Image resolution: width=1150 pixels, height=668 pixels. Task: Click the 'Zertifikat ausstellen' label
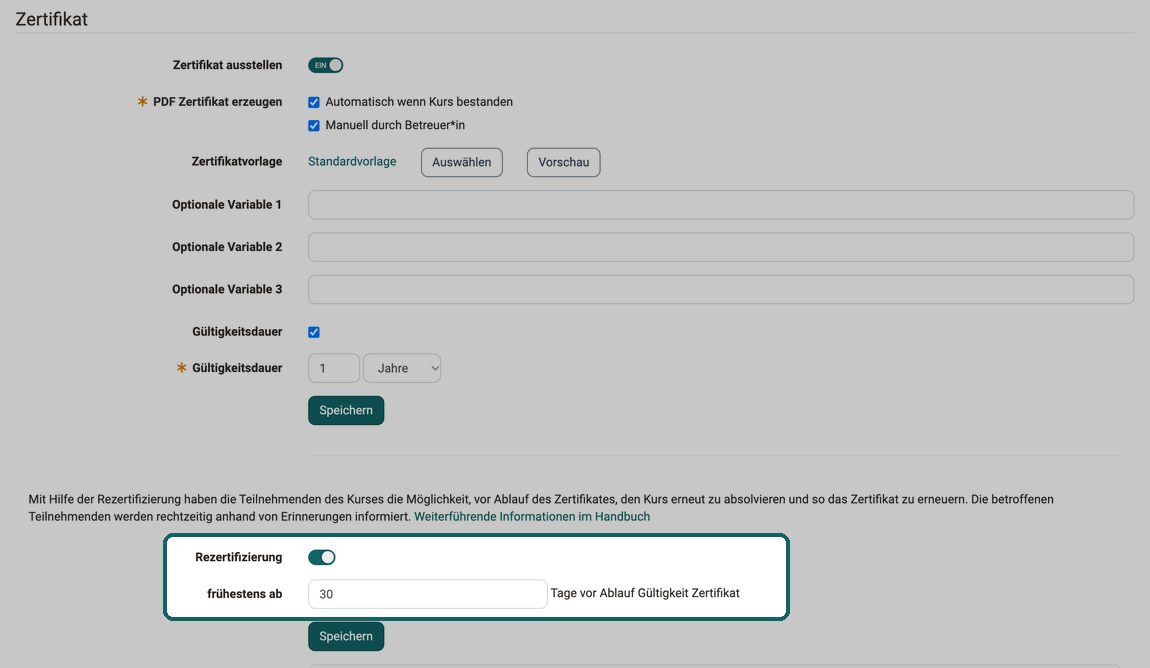(227, 65)
